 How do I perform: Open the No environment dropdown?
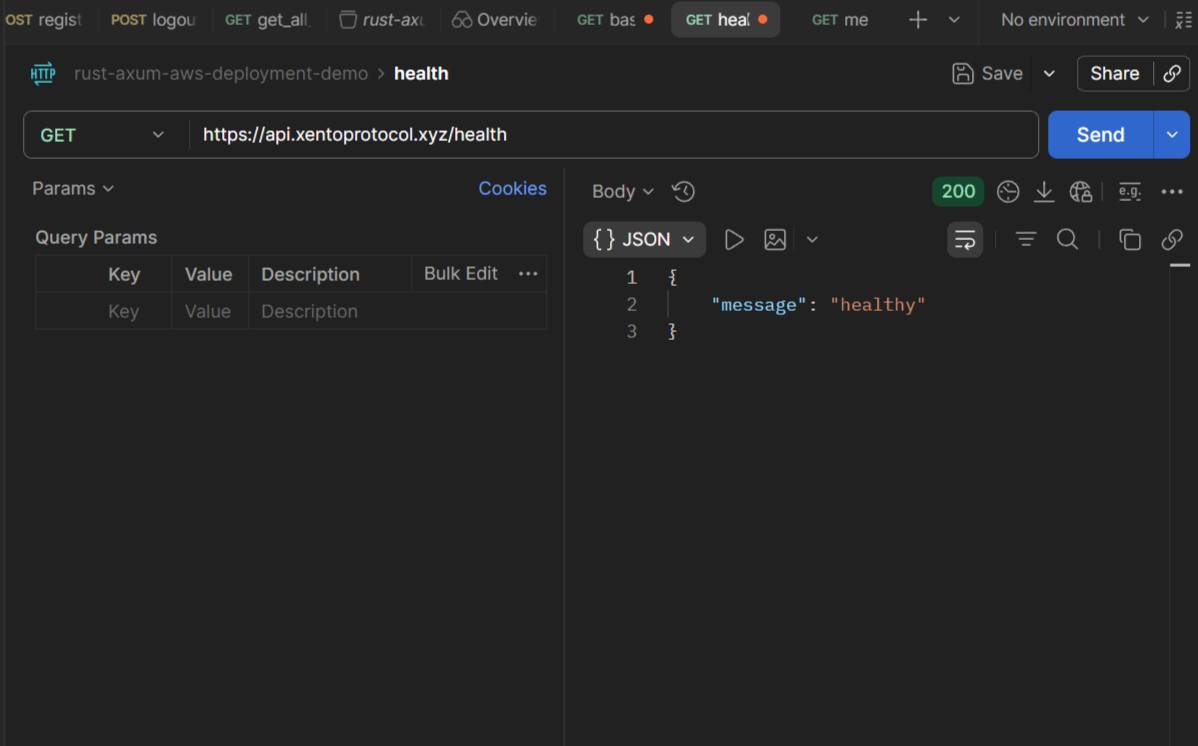(x=1074, y=20)
